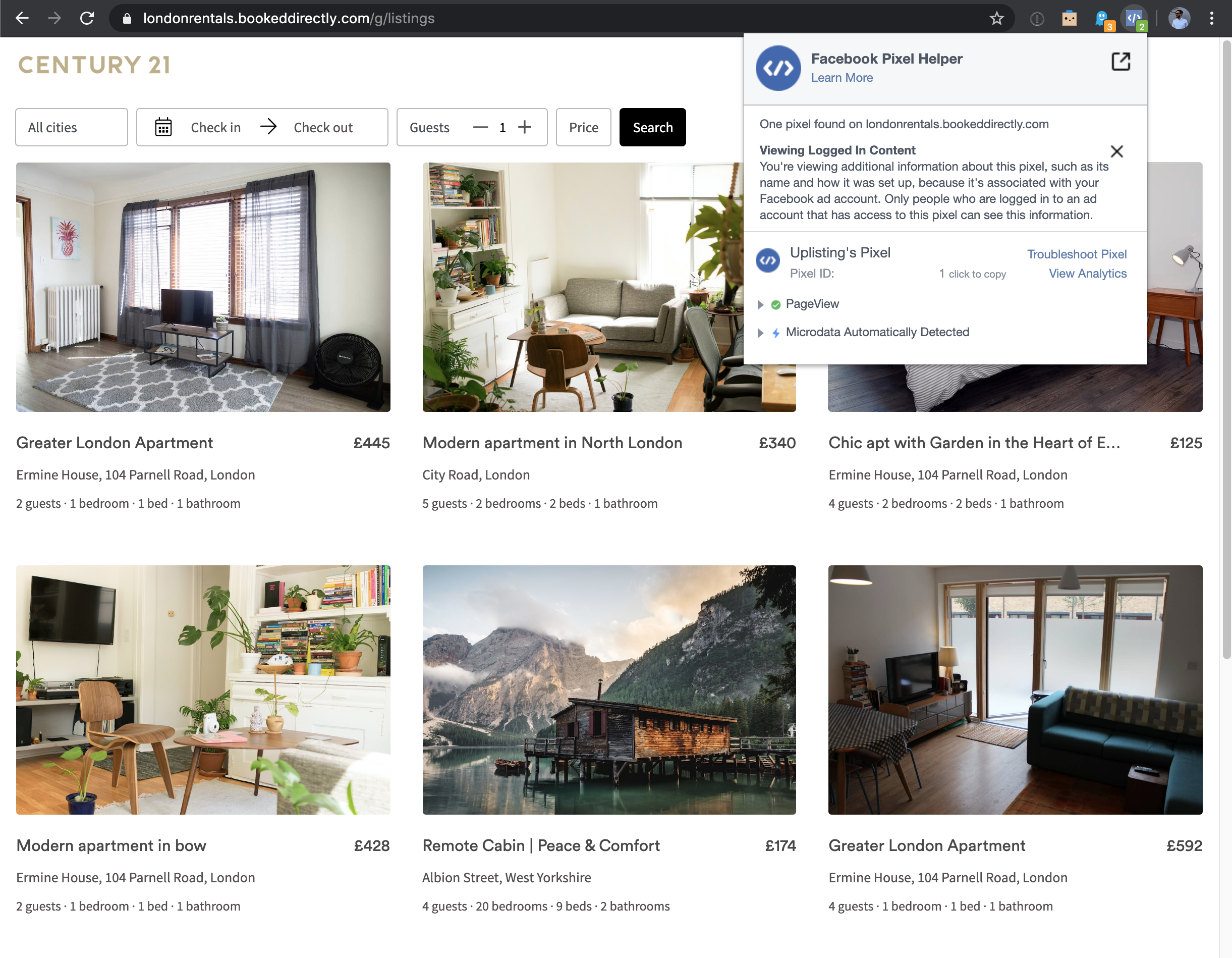Open Facebook Pixel Helper extension icon

(1133, 18)
